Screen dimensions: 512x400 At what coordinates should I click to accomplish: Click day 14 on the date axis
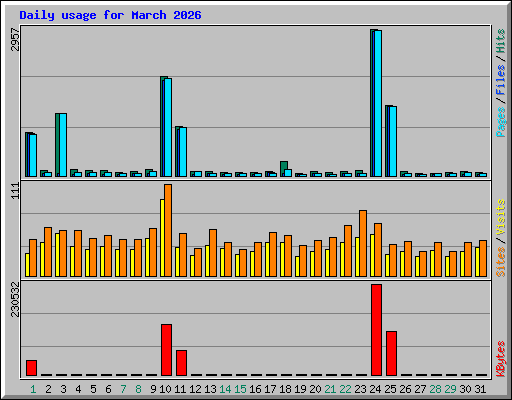coord(225,389)
